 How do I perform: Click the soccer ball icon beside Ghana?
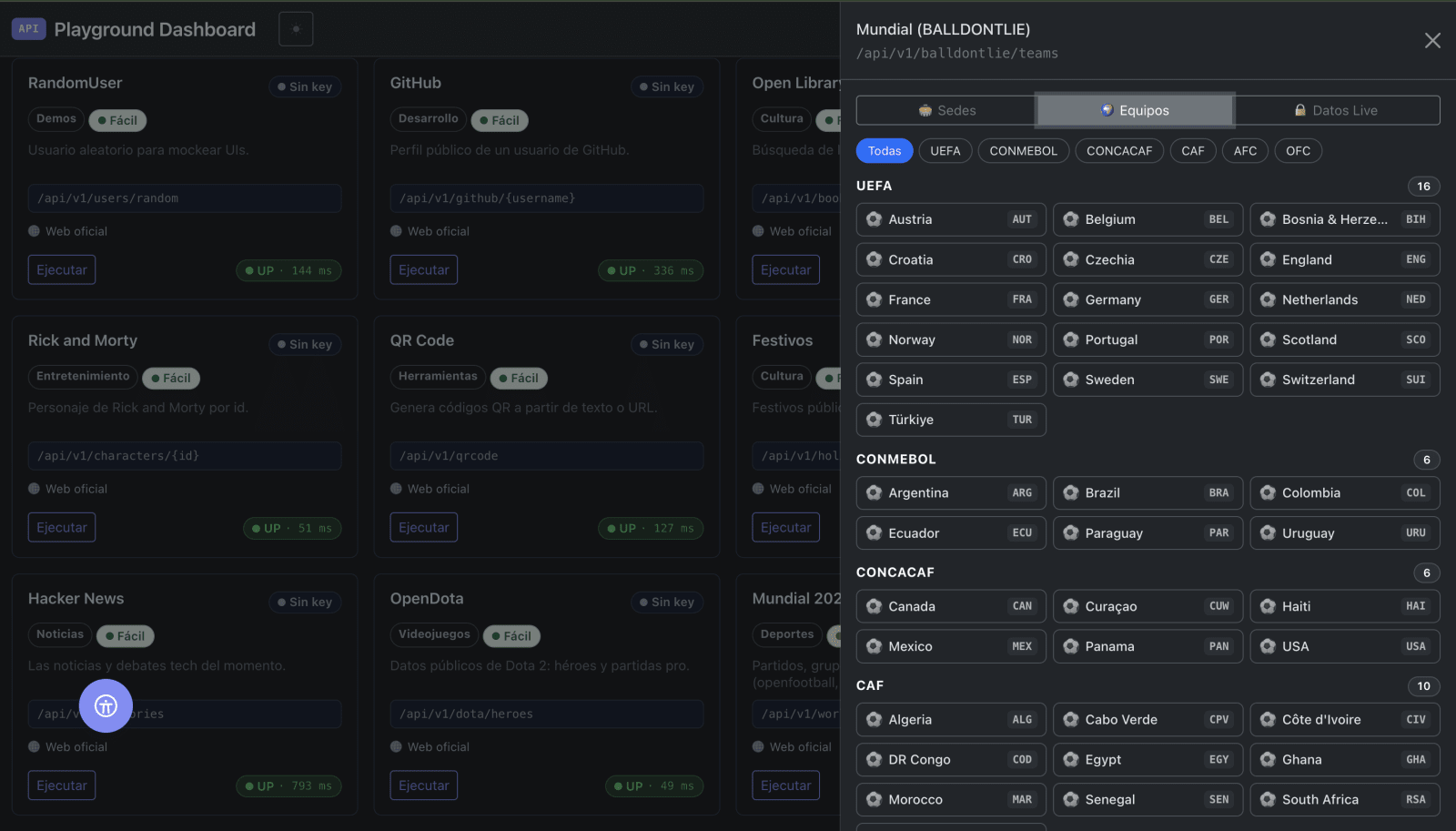coord(1268,760)
